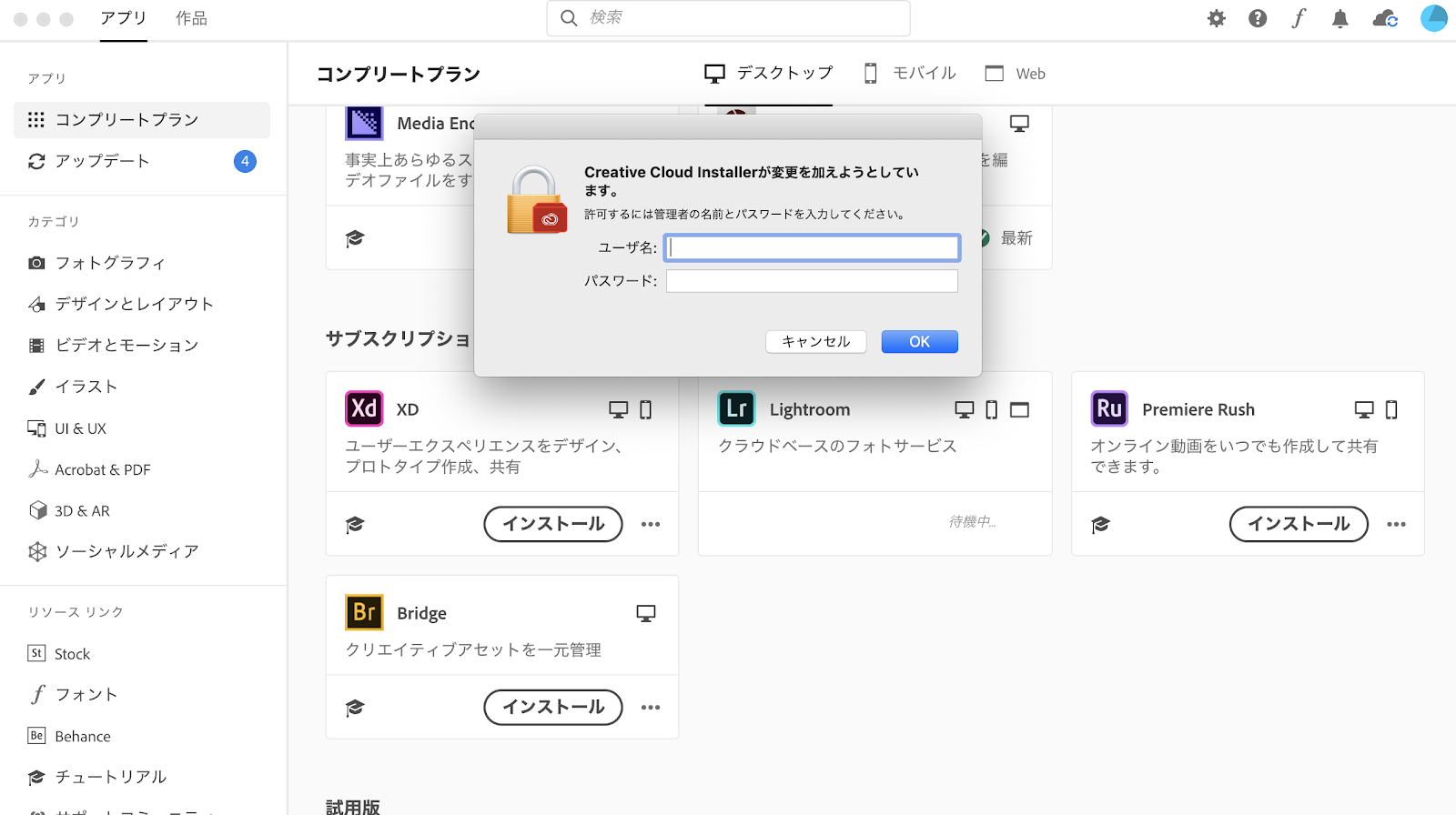Viewport: 1456px width, 815px height.
Task: Open tutorial icon on XD card
Action: click(x=355, y=524)
